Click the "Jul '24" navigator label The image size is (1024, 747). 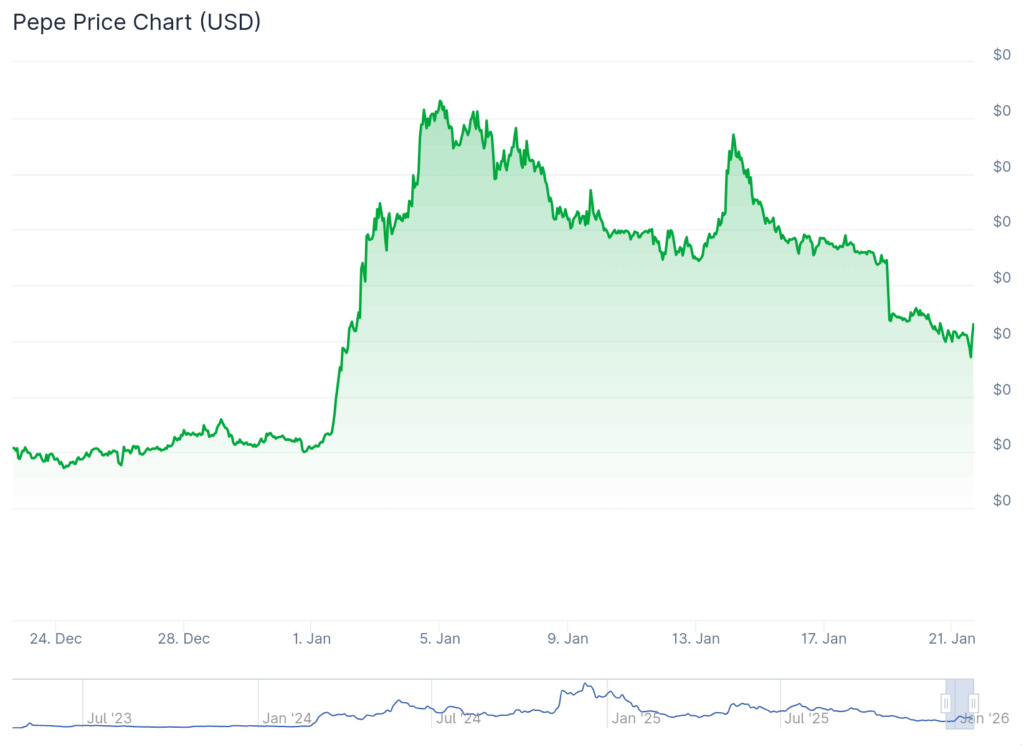(458, 718)
